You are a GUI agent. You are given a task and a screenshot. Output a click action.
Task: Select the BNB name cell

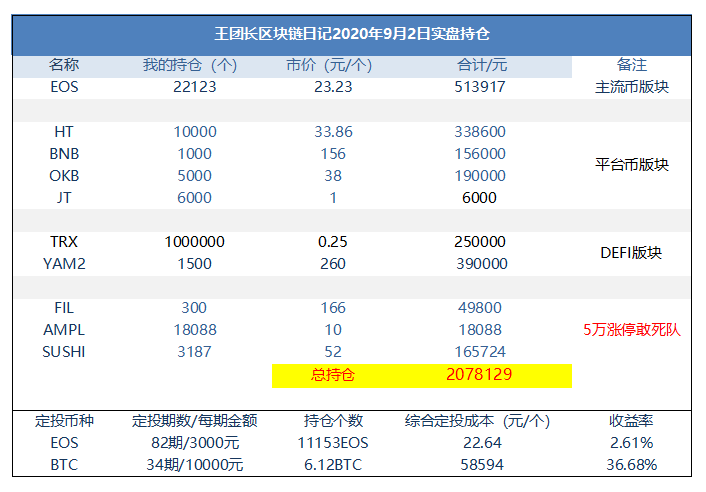pos(64,153)
